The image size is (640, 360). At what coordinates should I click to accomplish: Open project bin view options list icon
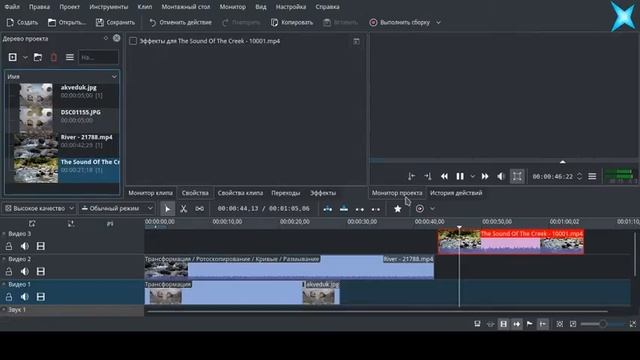coord(70,57)
